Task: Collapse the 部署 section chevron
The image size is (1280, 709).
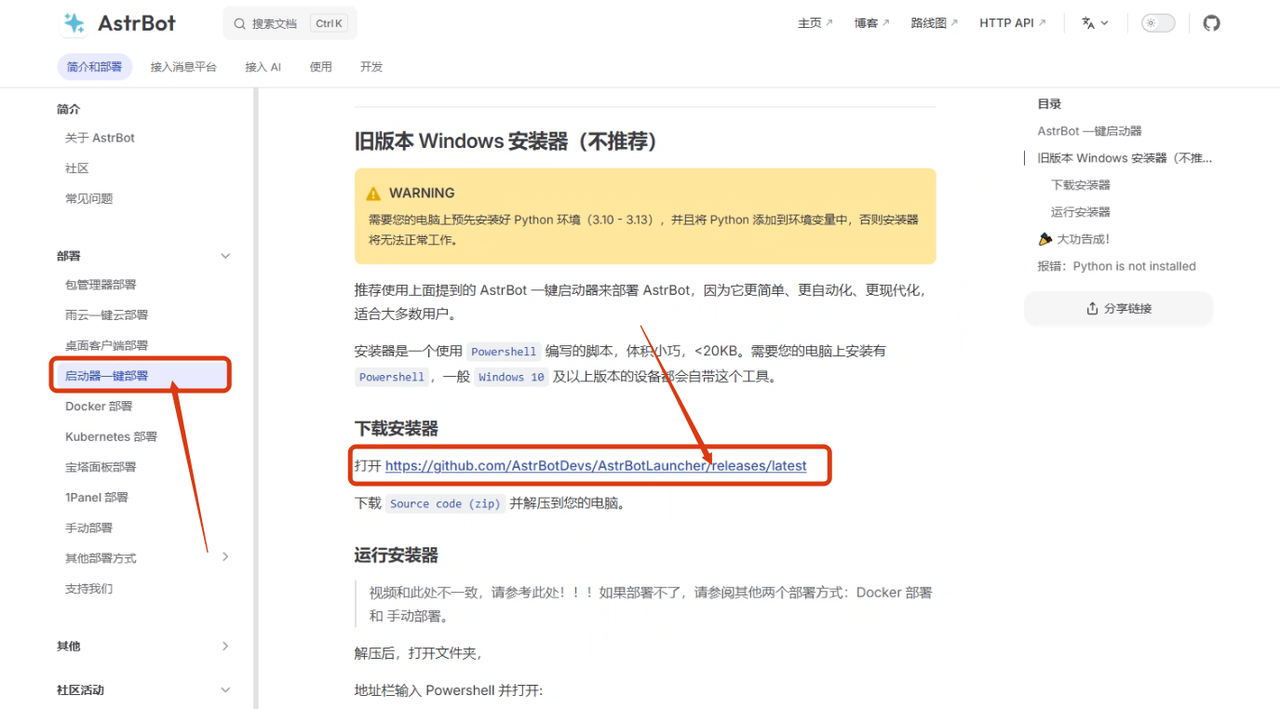Action: click(x=225, y=256)
